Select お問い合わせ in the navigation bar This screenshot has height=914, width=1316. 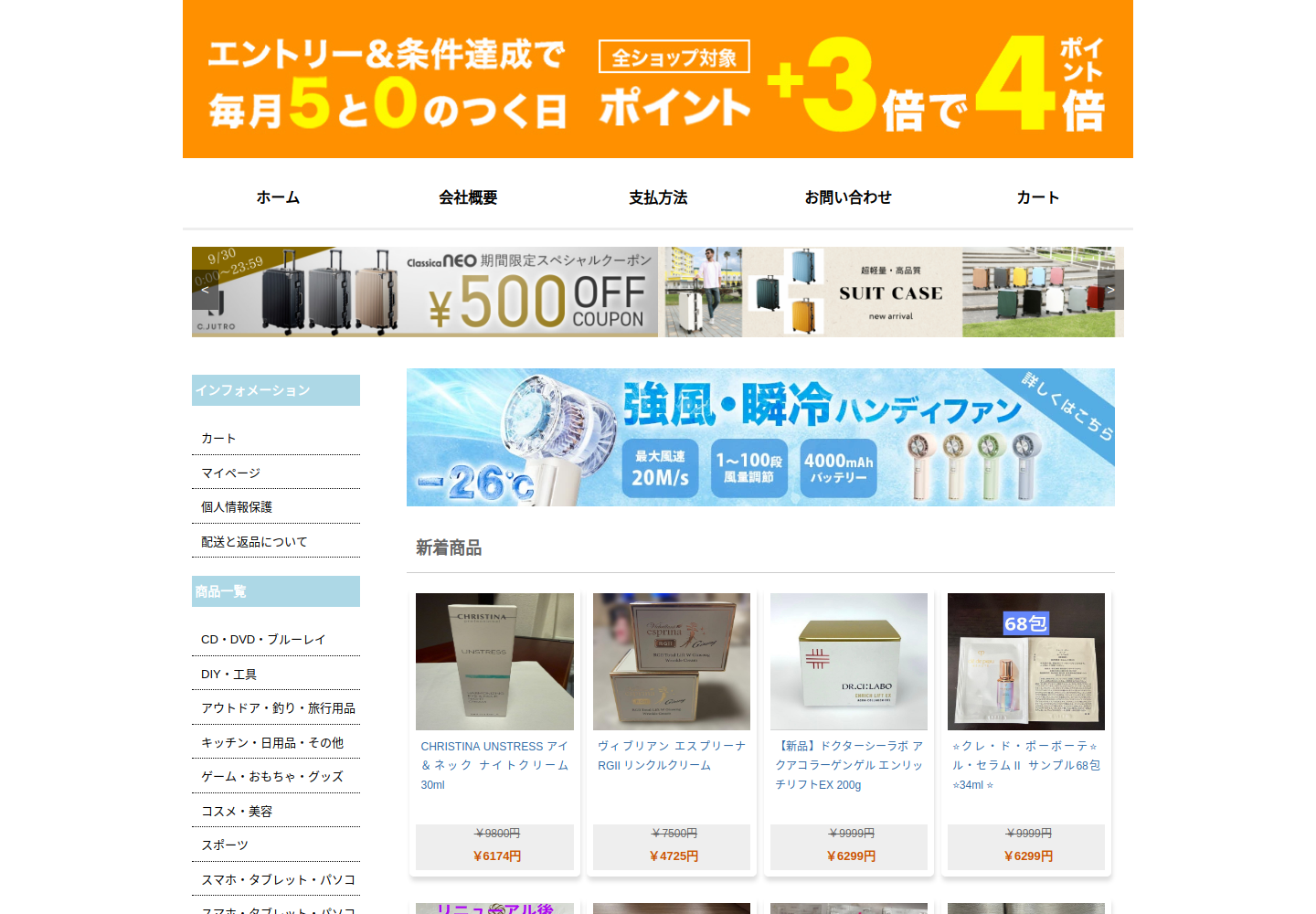point(848,197)
